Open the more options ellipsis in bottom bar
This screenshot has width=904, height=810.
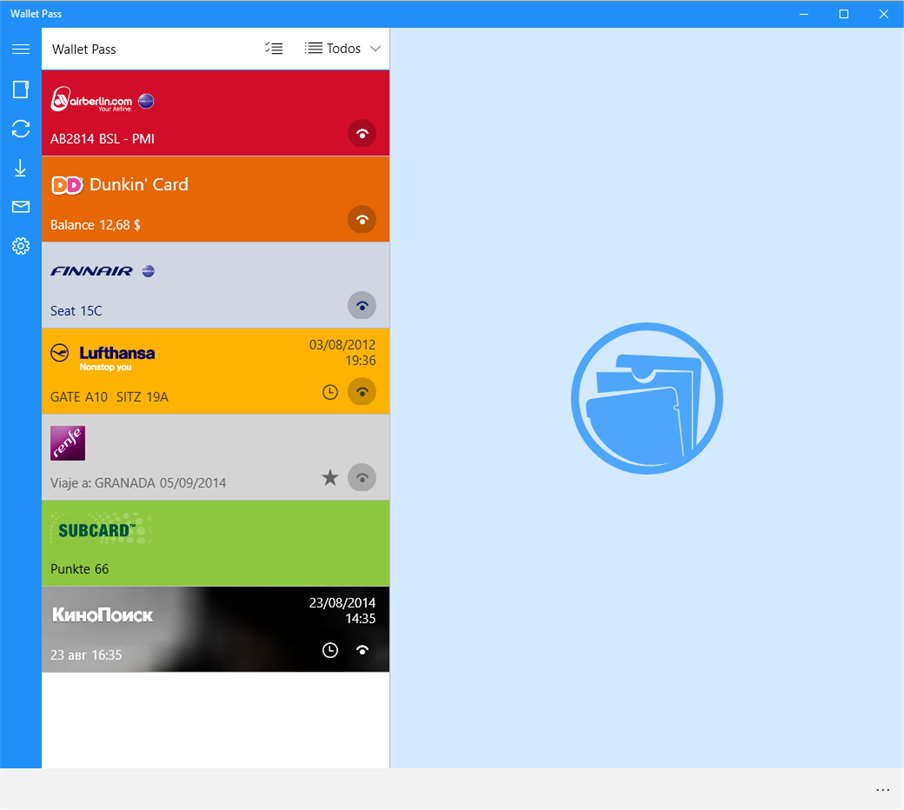pos(883,790)
